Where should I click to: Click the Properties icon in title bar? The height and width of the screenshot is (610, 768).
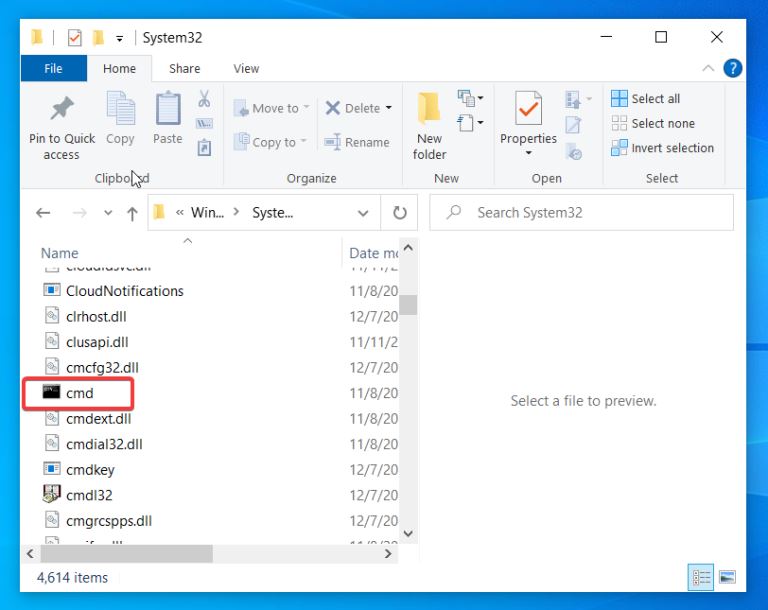pos(74,37)
